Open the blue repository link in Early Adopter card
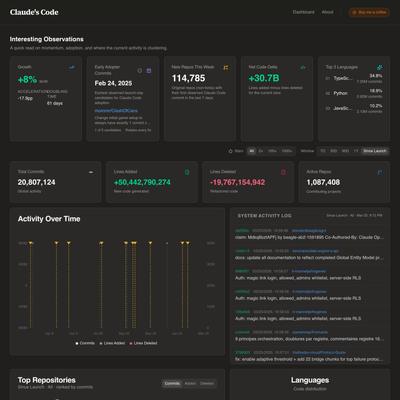 [116, 111]
